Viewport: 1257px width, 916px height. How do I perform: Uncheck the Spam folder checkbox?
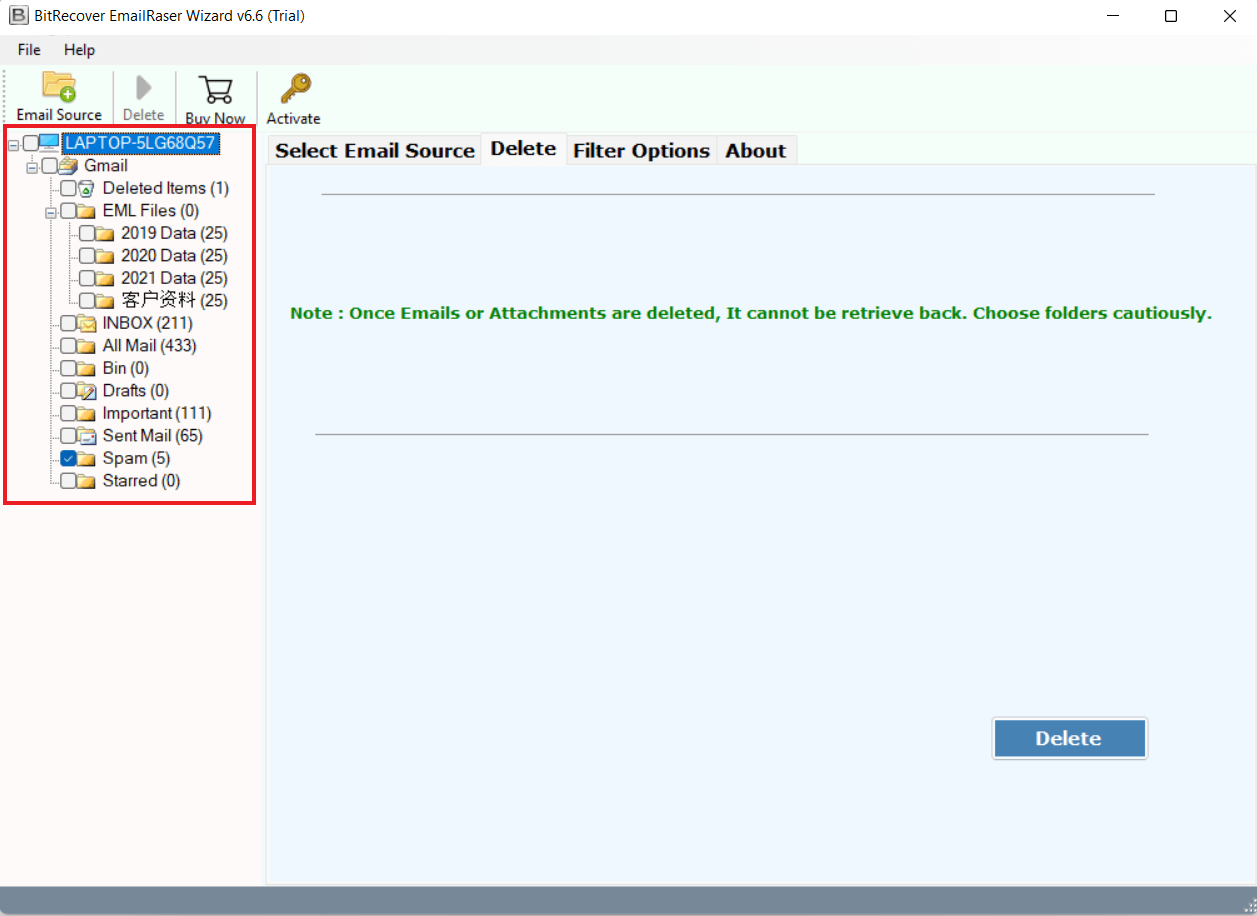point(68,458)
